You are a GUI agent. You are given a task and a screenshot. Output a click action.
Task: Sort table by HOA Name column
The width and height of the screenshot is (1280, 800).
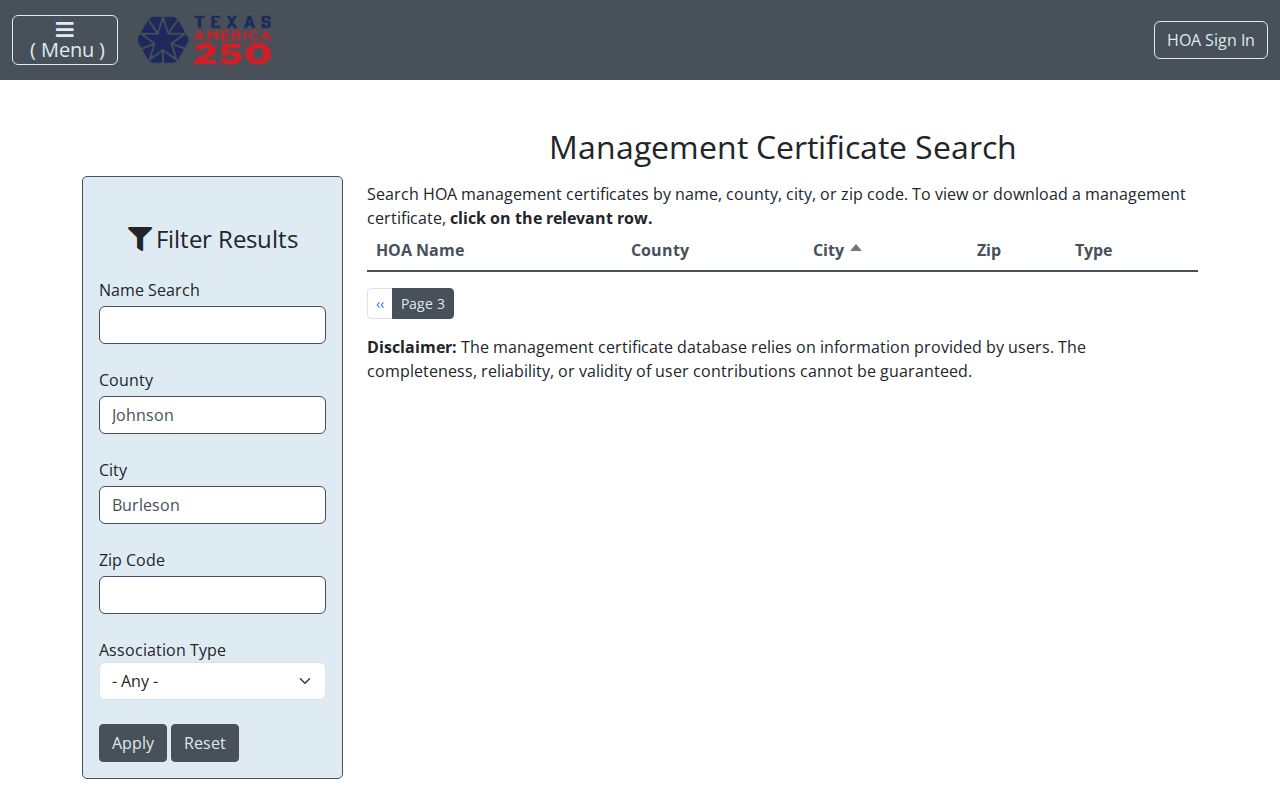pyautogui.click(x=420, y=250)
